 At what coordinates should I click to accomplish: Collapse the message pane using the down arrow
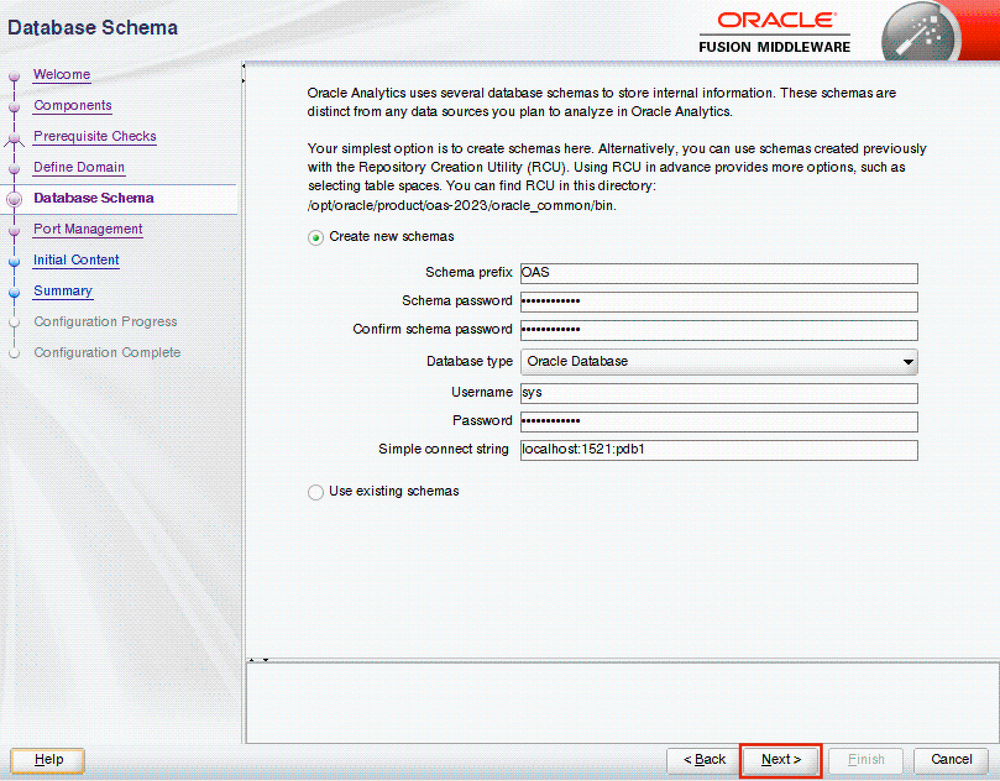tap(266, 660)
